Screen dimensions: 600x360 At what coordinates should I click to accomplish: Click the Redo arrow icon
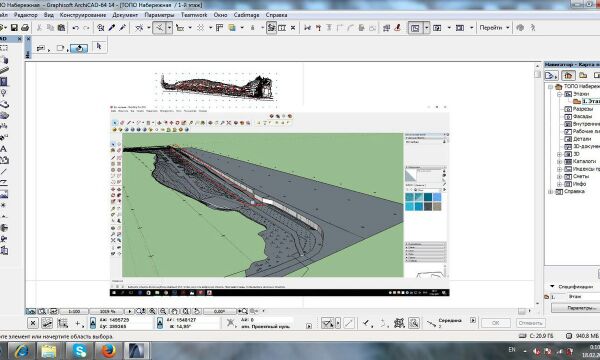(86, 28)
